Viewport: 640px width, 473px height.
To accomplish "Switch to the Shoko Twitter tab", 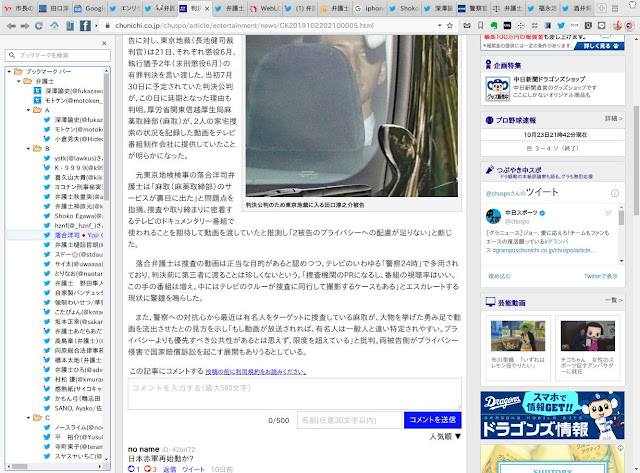I will pos(404,8).
